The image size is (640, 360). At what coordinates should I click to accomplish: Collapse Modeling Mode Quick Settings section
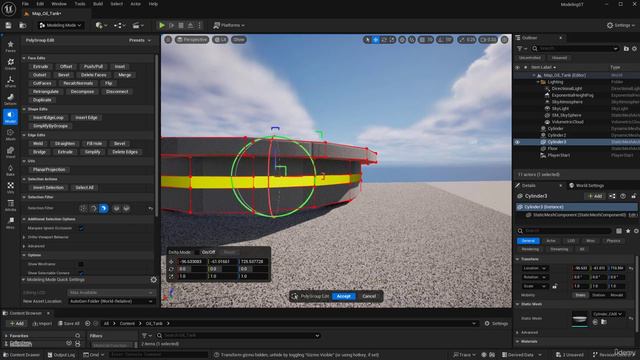pos(24,280)
